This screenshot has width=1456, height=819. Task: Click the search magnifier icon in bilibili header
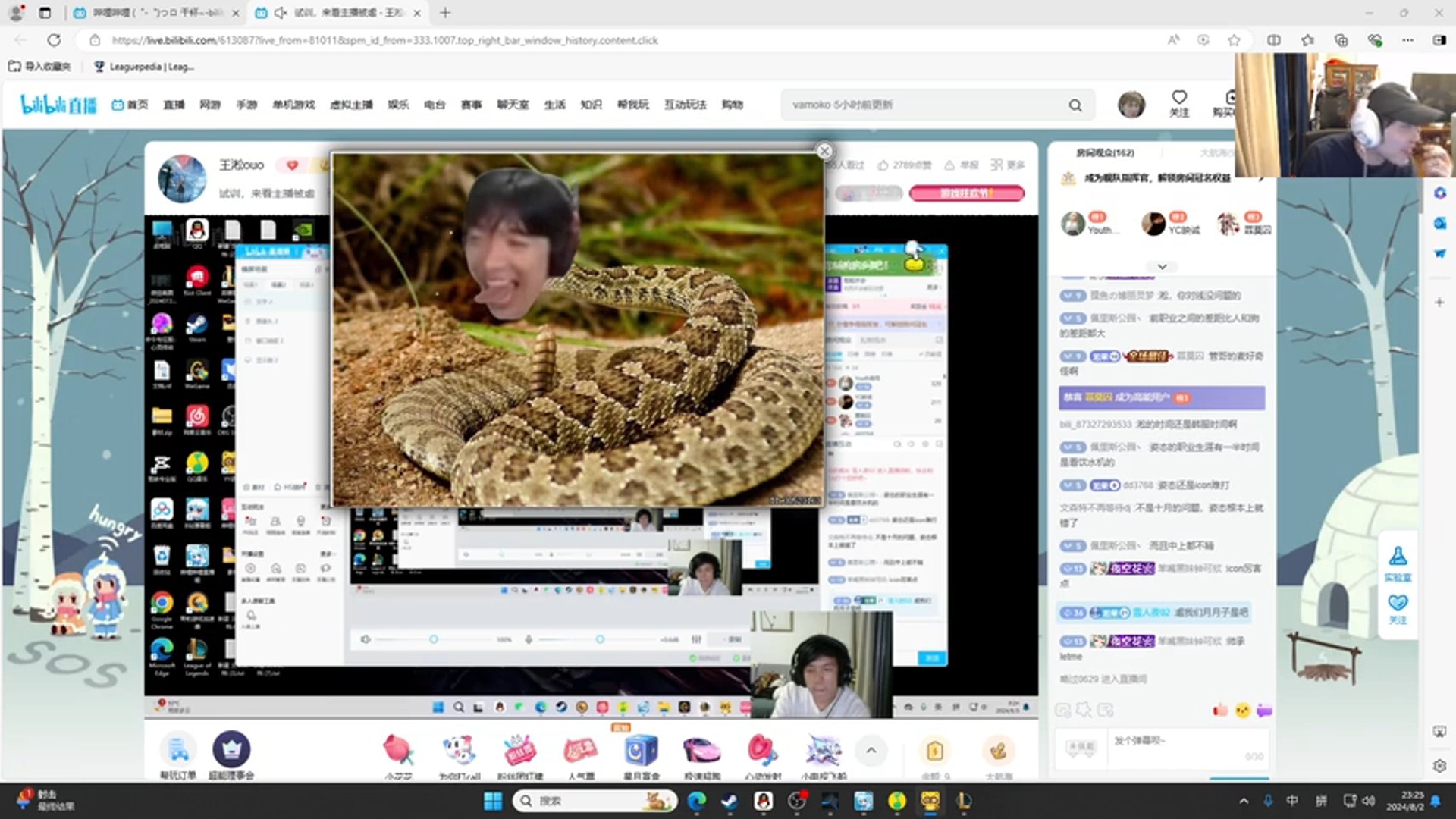tap(1075, 105)
